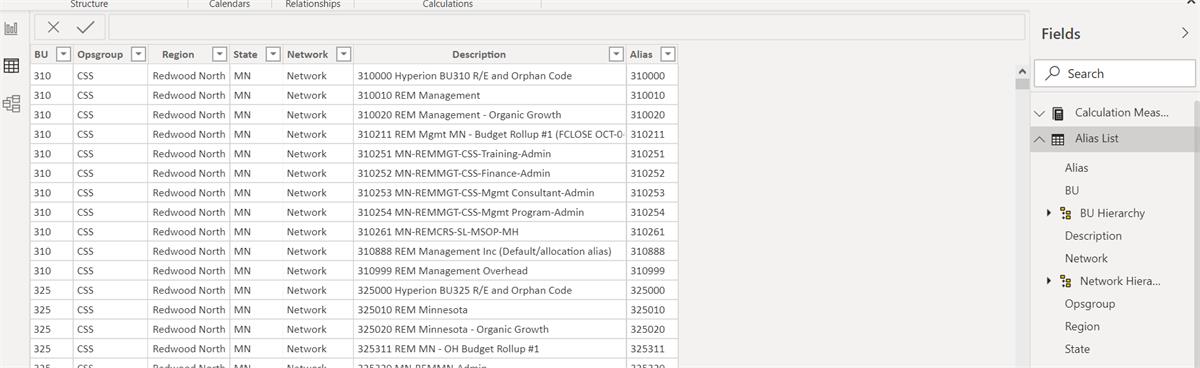The width and height of the screenshot is (1200, 368).
Task: Select State field in Fields pane
Action: 1077,349
